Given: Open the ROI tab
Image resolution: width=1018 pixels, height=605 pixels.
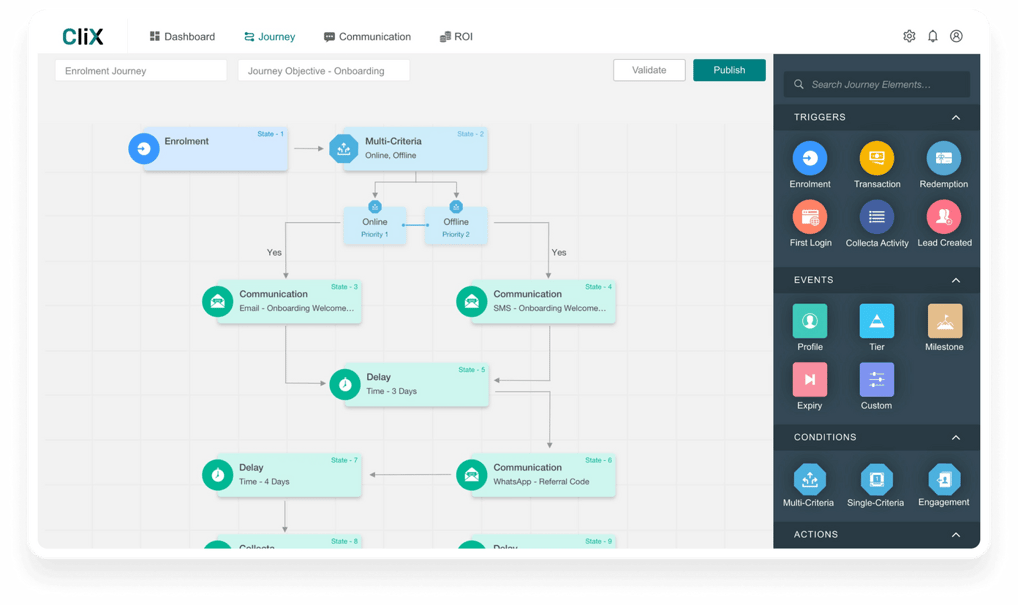Looking at the screenshot, I should (x=456, y=36).
